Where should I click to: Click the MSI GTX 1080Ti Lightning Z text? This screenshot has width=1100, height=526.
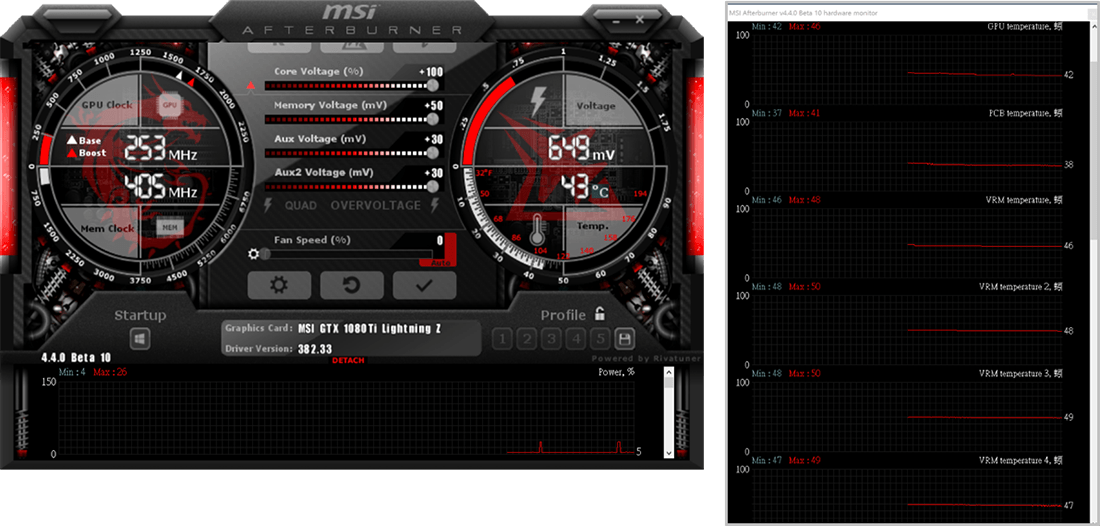click(370, 328)
